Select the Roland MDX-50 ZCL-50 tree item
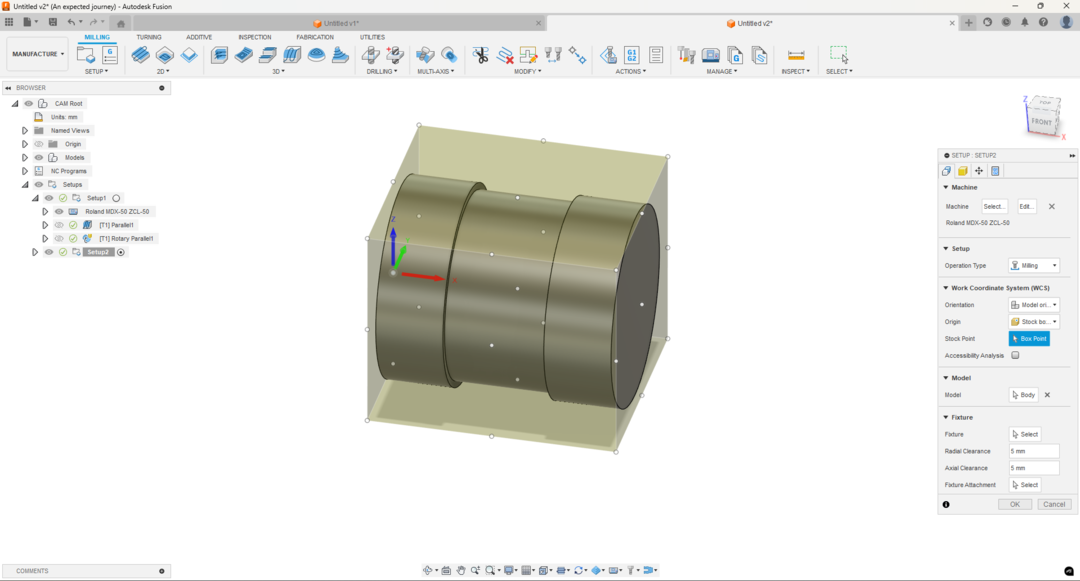 coord(117,211)
